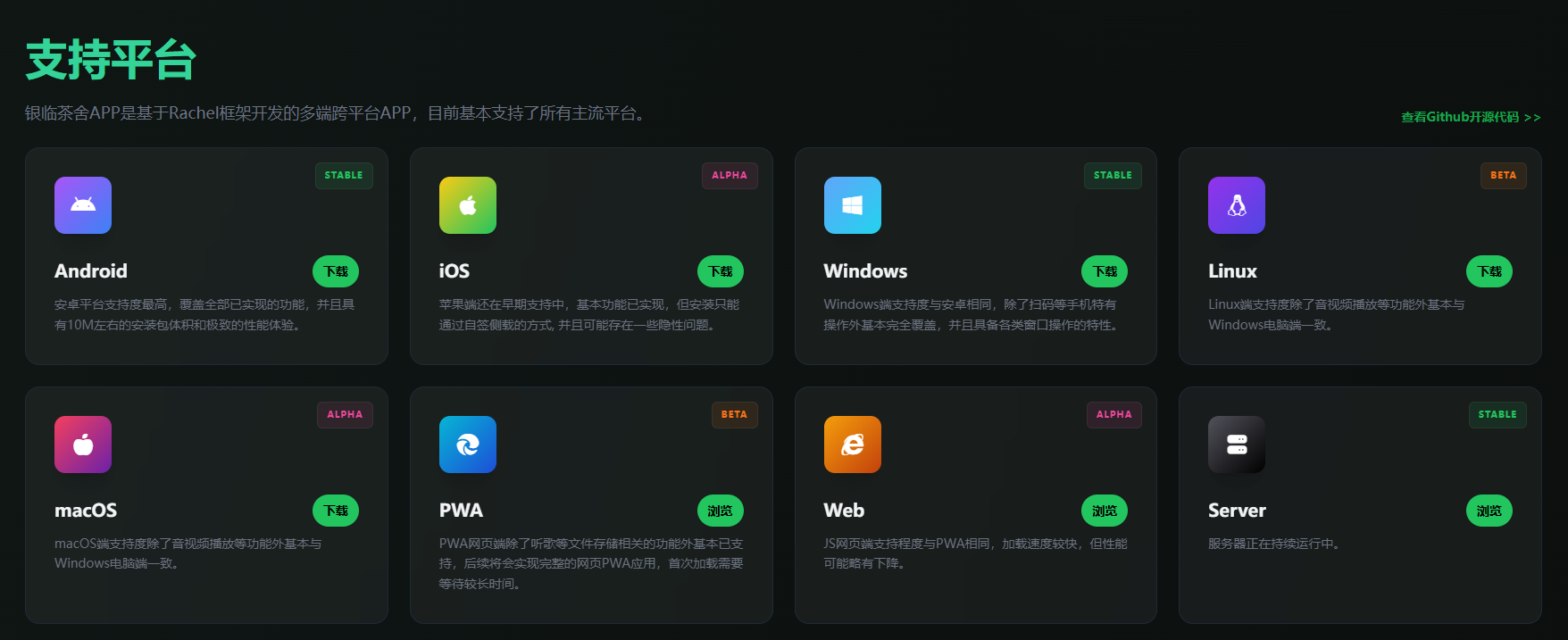This screenshot has height=640, width=1568.
Task: Click the Linux penguin icon
Action: 1237,205
